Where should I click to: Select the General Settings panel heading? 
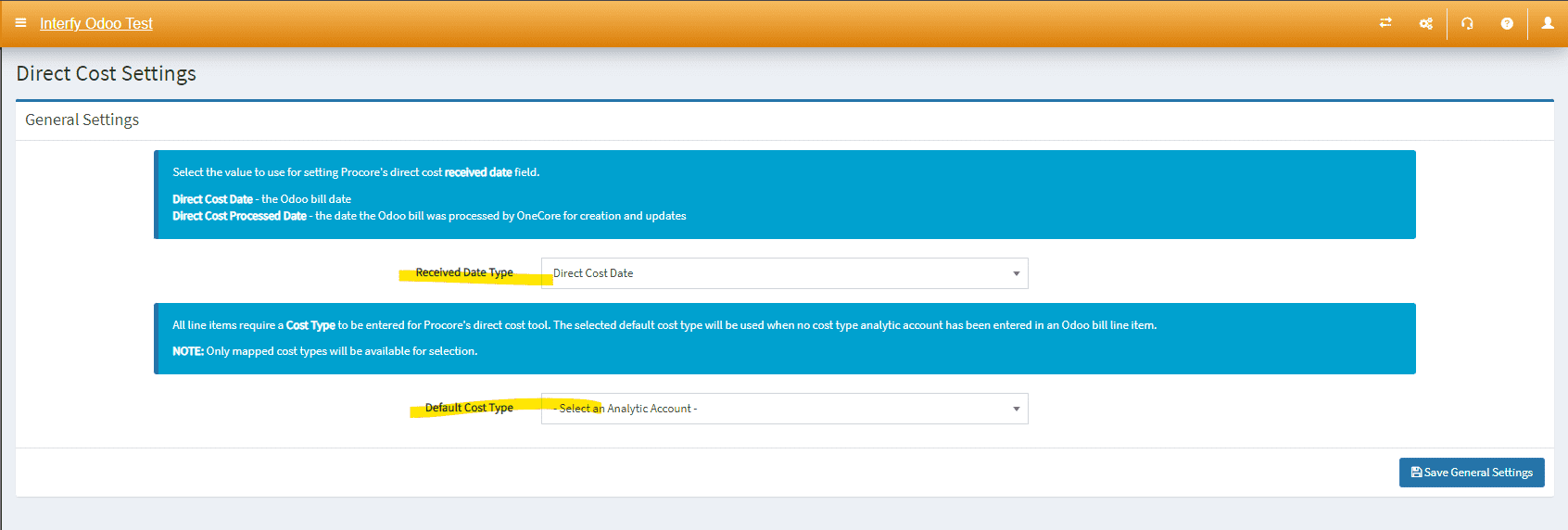pyautogui.click(x=82, y=120)
